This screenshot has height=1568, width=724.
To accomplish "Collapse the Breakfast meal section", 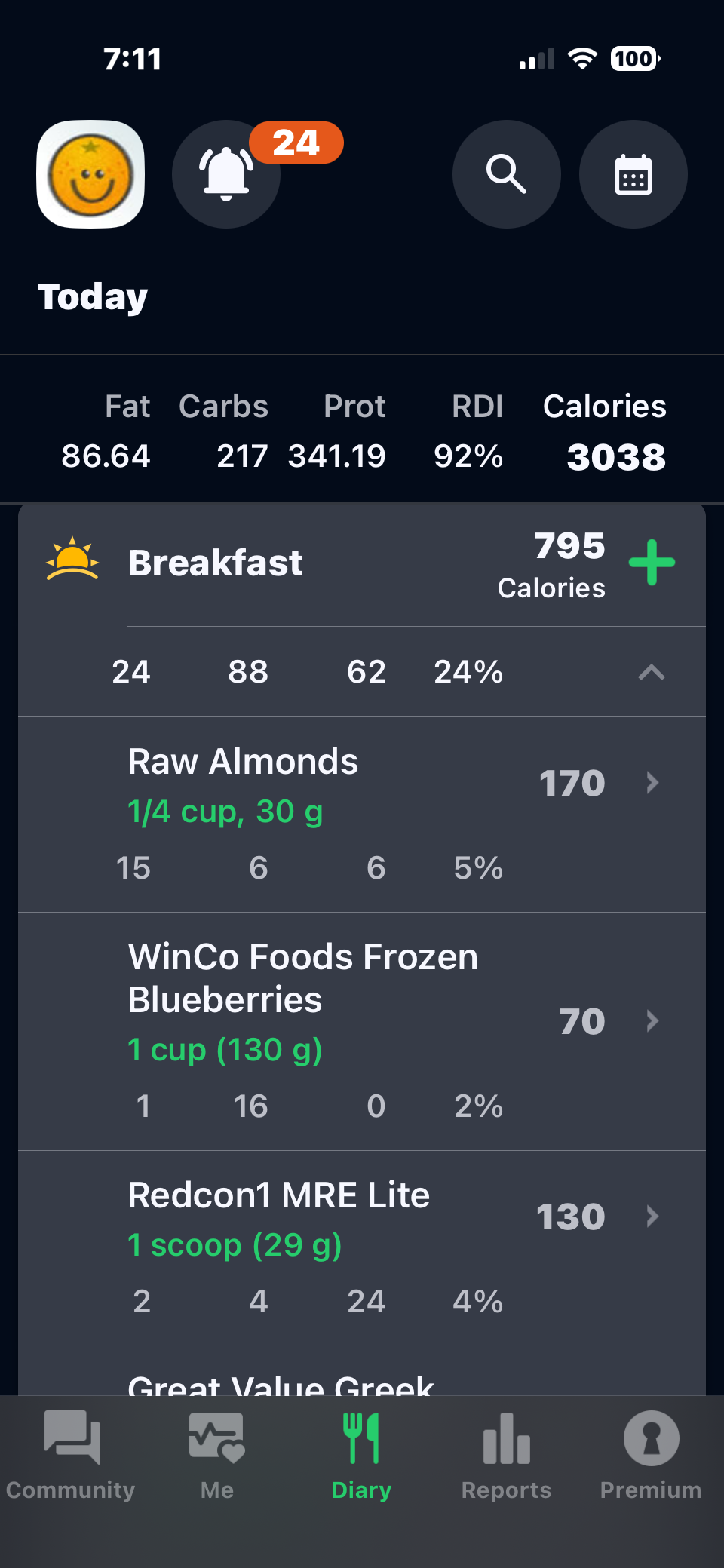I will pyautogui.click(x=652, y=672).
